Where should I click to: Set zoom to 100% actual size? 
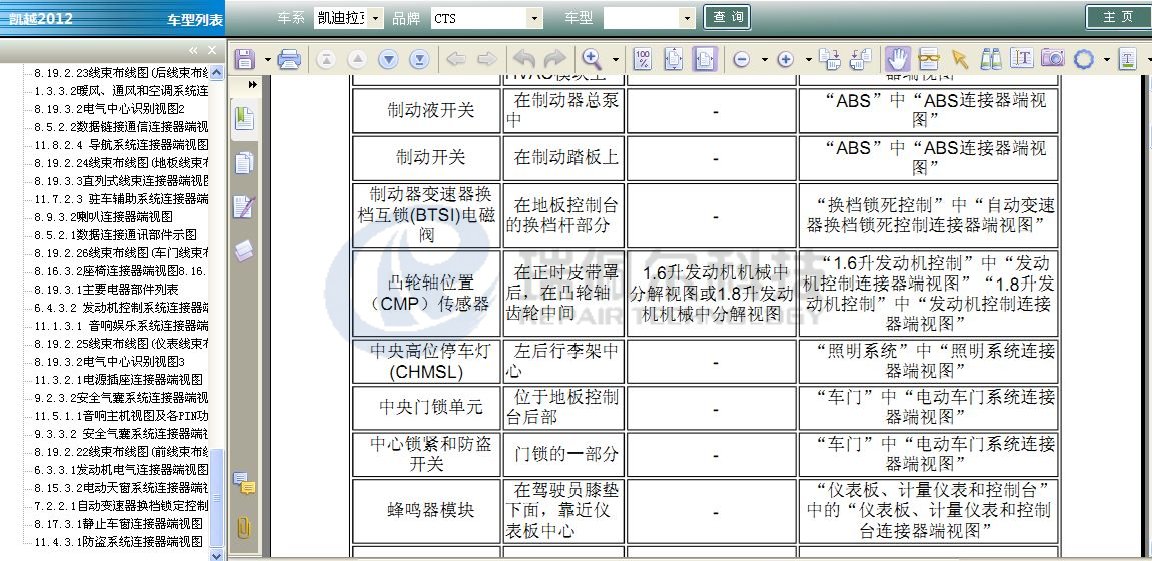(x=643, y=59)
